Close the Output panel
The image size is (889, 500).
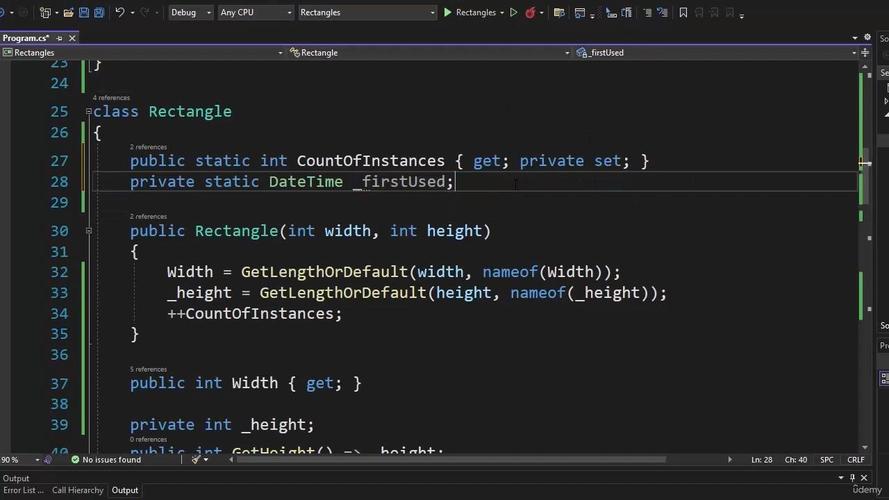pos(864,478)
